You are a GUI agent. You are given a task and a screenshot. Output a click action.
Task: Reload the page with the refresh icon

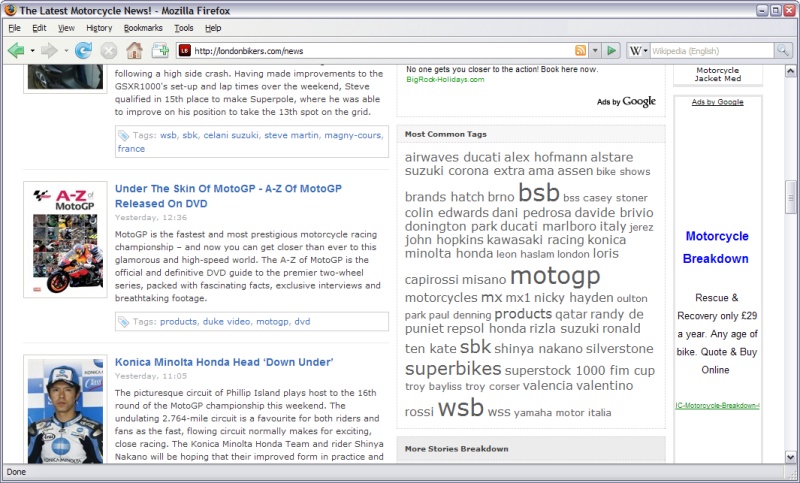(83, 50)
